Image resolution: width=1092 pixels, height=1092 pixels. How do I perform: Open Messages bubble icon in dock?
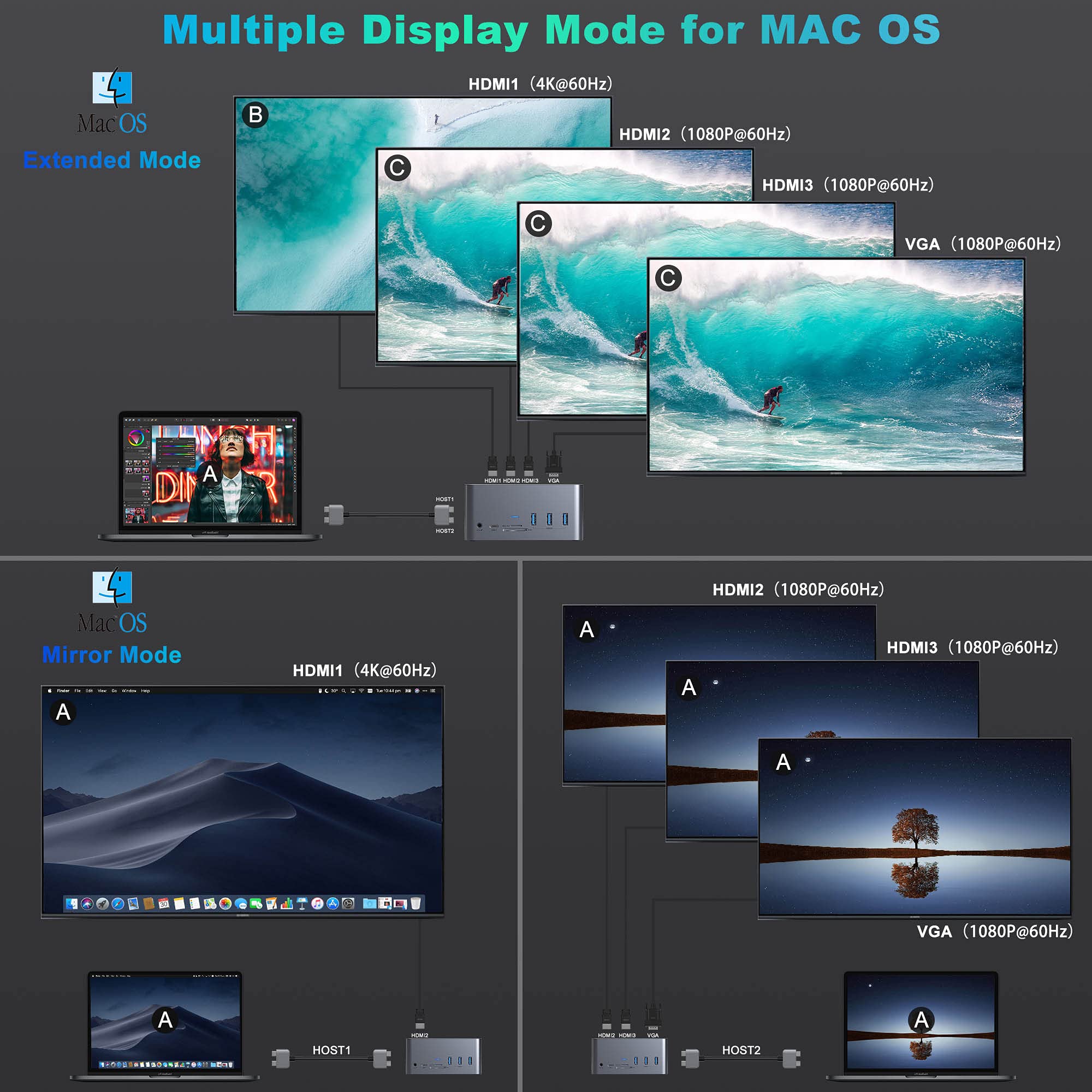[x=241, y=904]
